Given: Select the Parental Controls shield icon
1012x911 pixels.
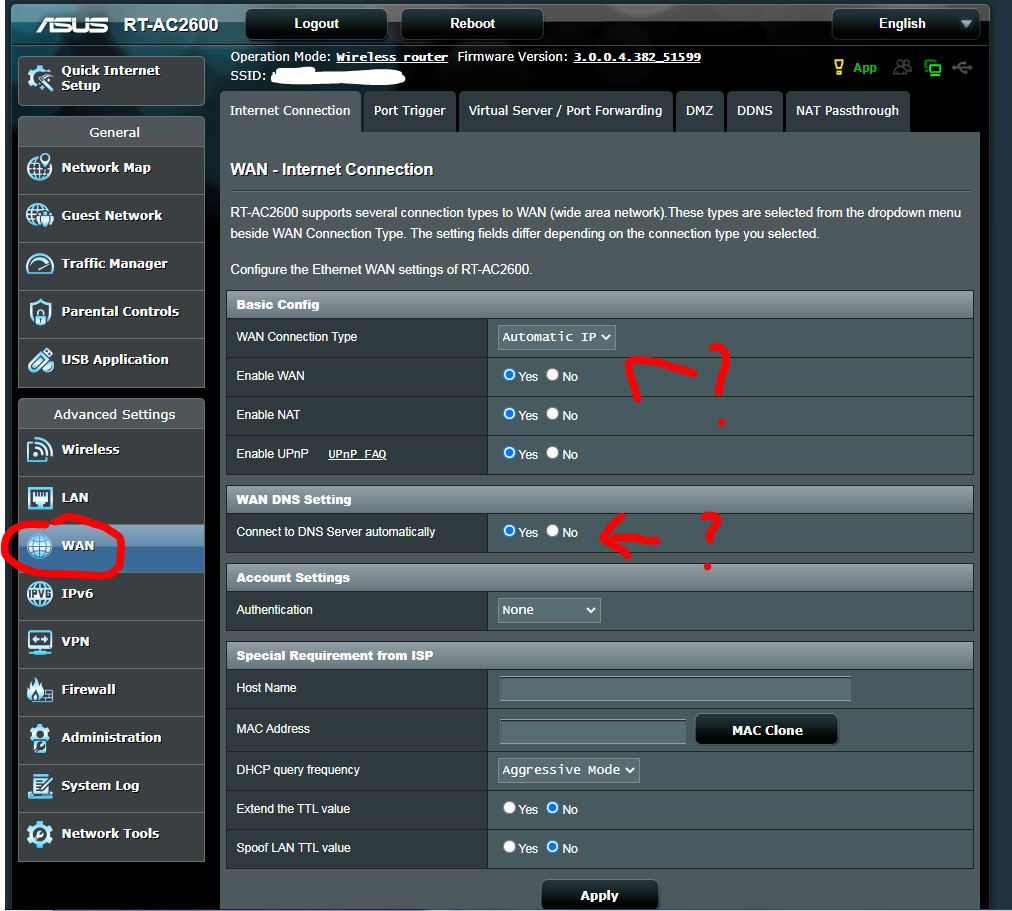Looking at the screenshot, I should [x=40, y=312].
